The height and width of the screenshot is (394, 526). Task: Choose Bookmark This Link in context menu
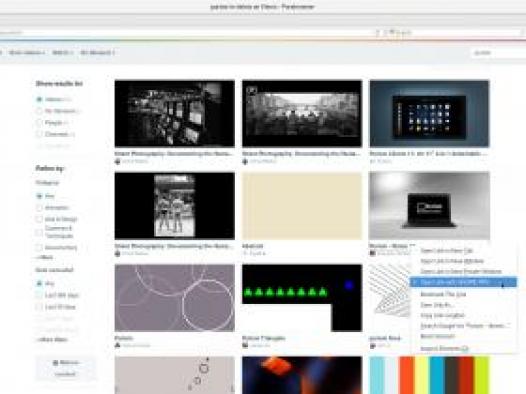[x=443, y=294]
